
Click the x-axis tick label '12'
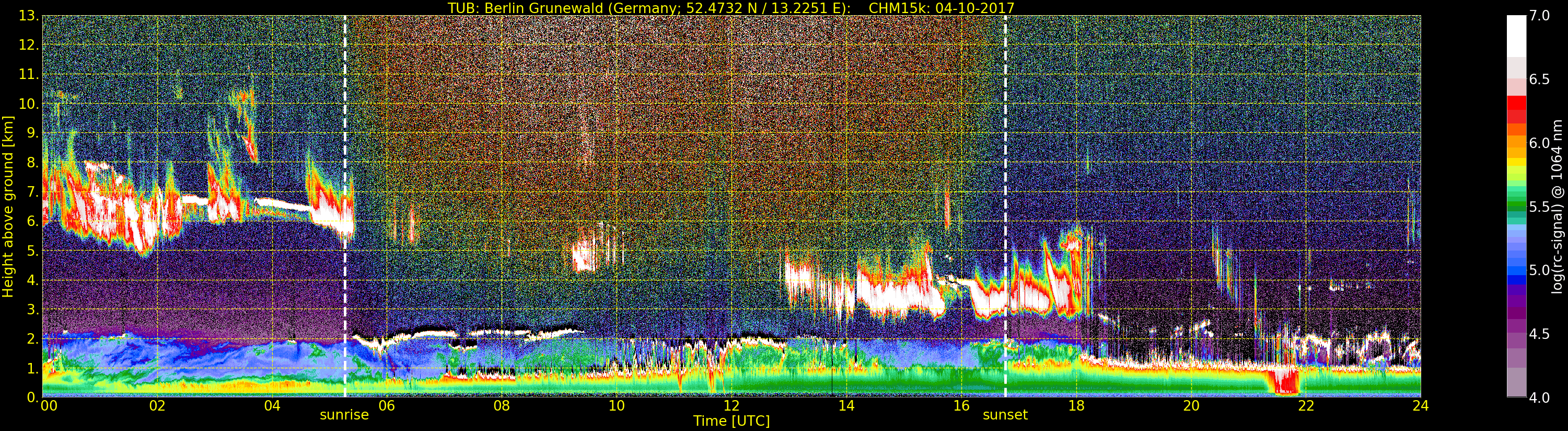[731, 406]
